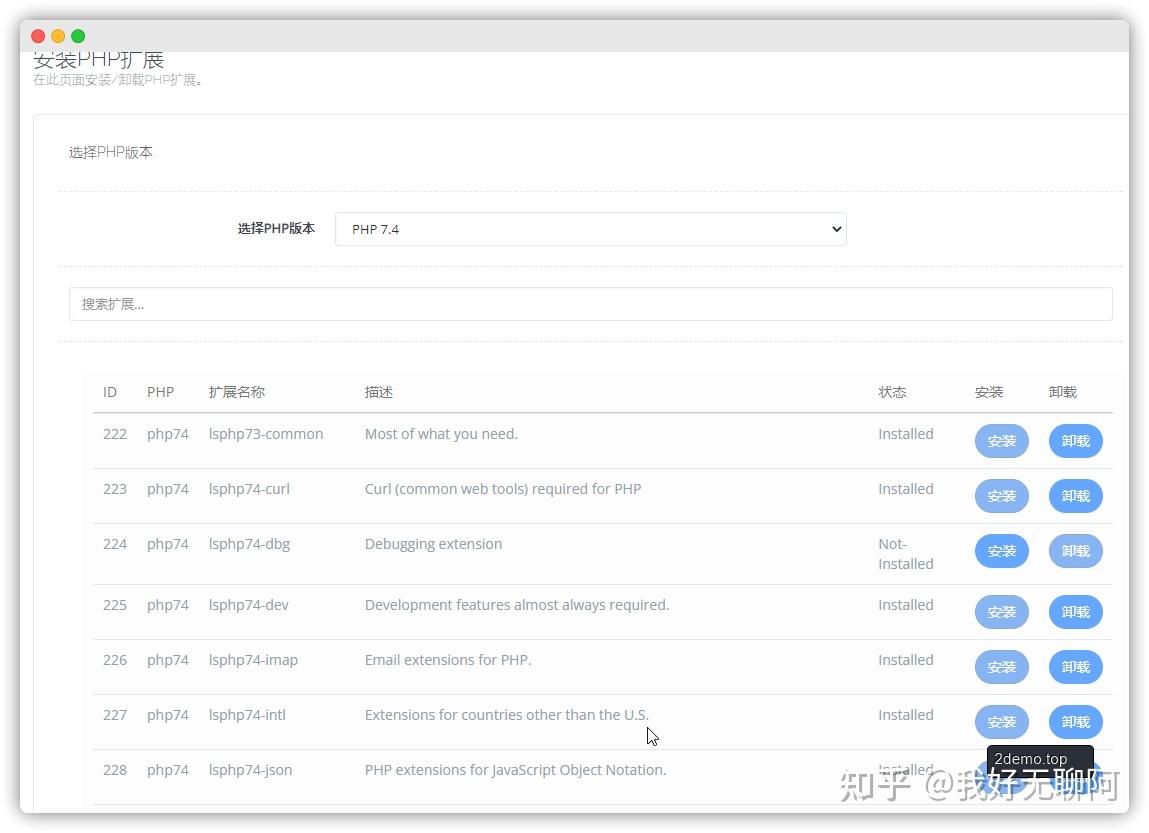Install lsphp74-intl extension
The height and width of the screenshot is (833, 1149).
(x=1002, y=722)
